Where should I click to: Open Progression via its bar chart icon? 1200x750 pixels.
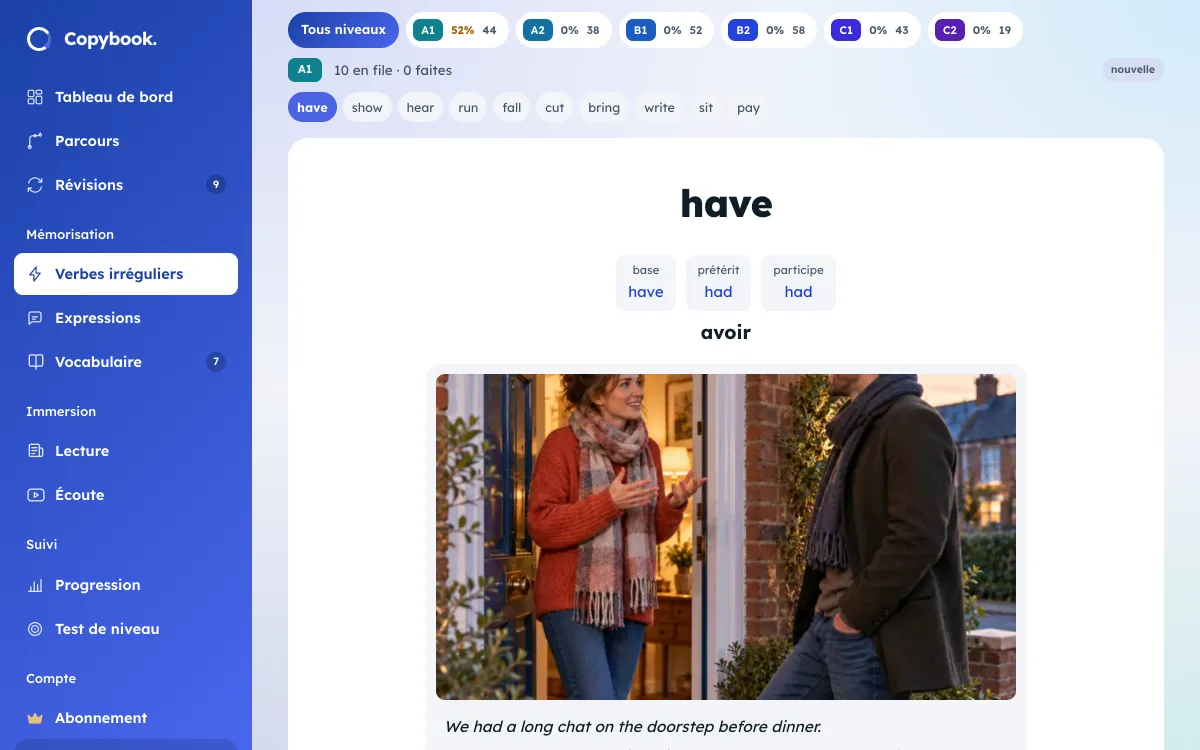click(x=35, y=585)
